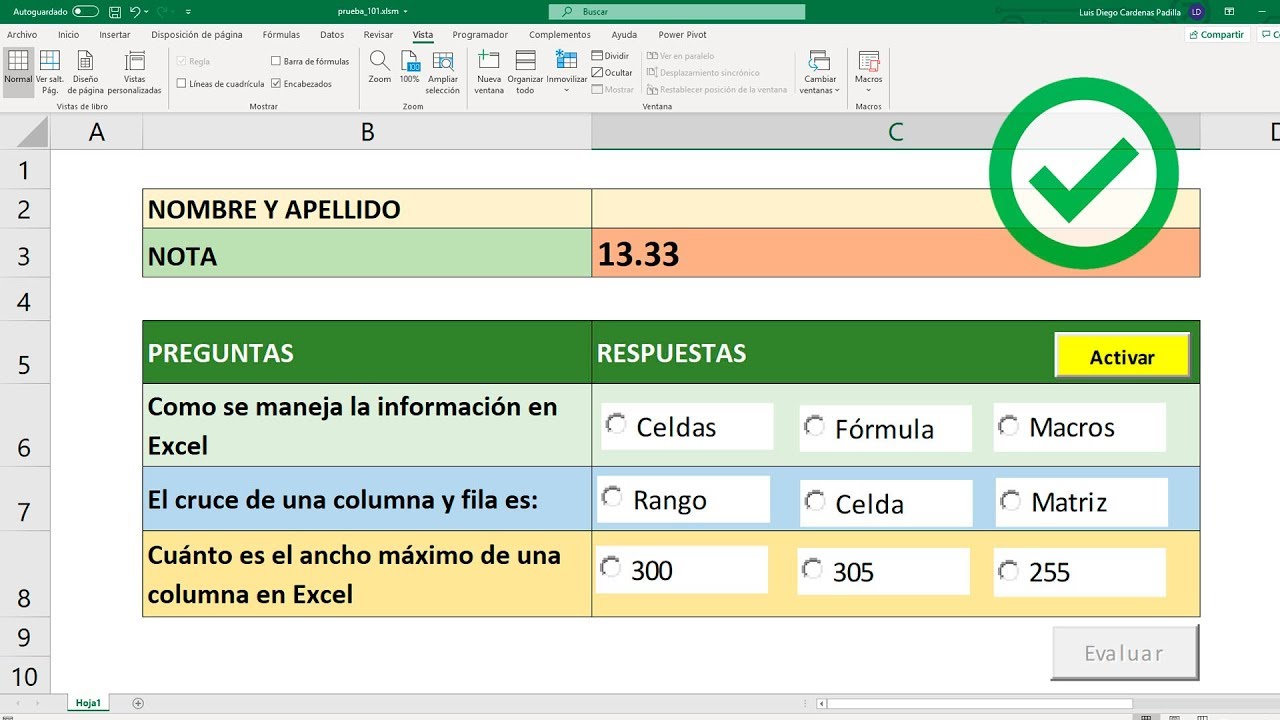This screenshot has width=1280, height=720.
Task: Click the Evaluar button
Action: tap(1124, 653)
